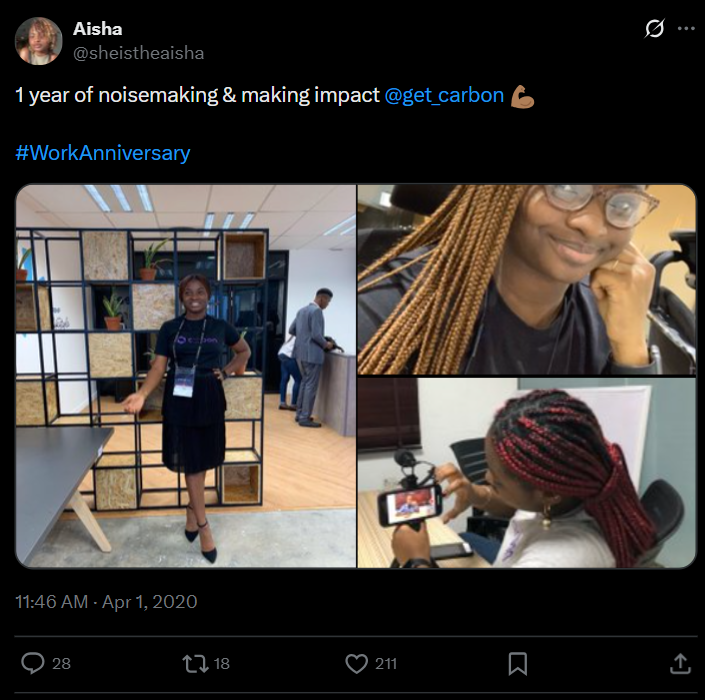Click the Grok slashed-circle icon

(x=654, y=29)
